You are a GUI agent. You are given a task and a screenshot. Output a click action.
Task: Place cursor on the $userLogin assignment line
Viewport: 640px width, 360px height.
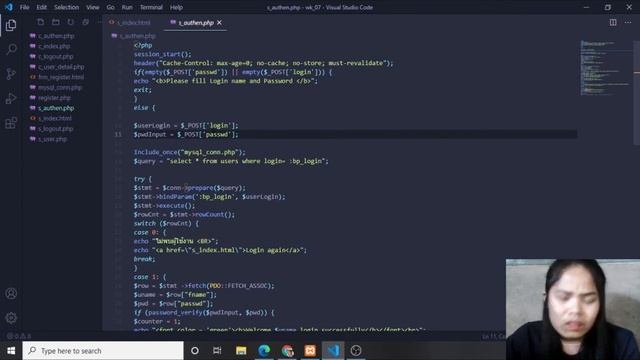[x=186, y=125]
